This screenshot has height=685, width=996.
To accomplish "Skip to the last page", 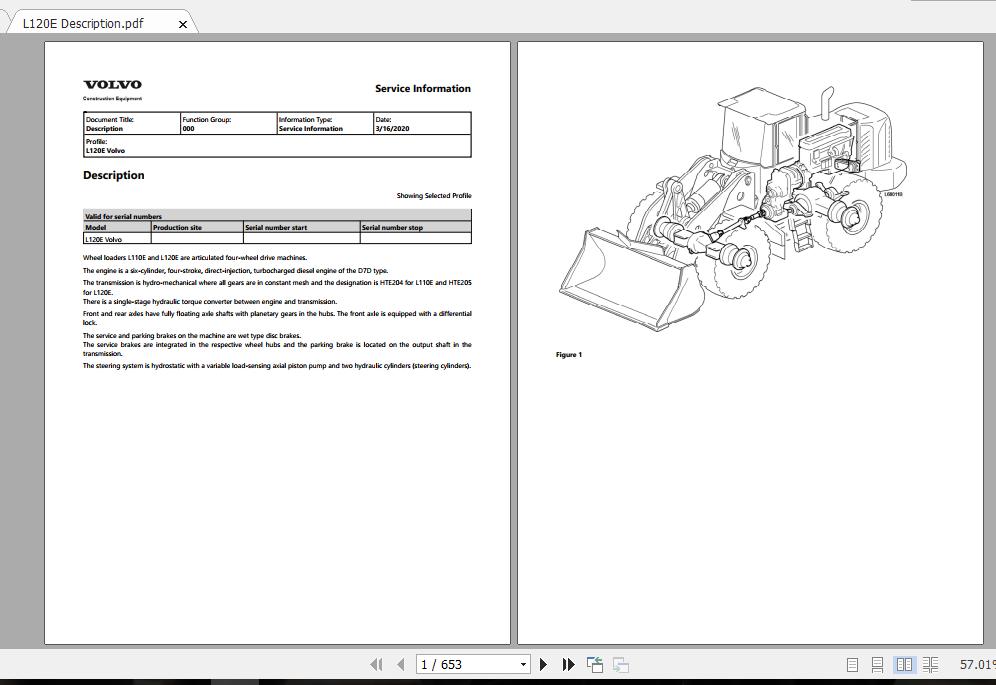I will (x=568, y=664).
